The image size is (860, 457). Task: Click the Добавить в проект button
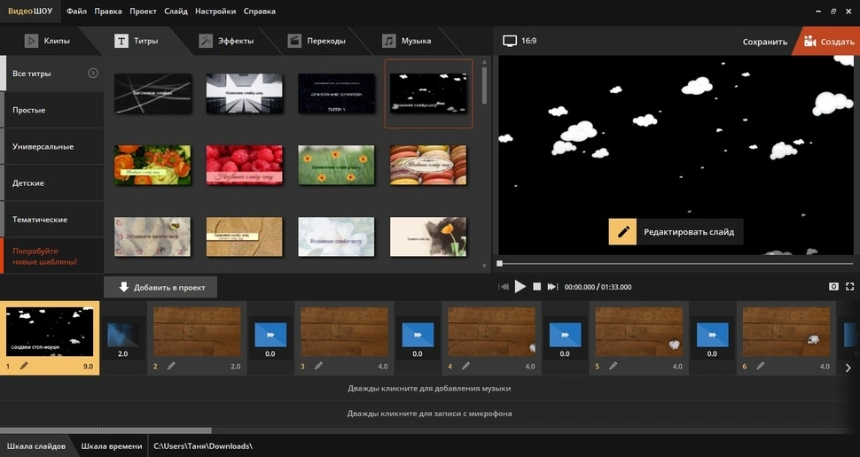point(161,287)
